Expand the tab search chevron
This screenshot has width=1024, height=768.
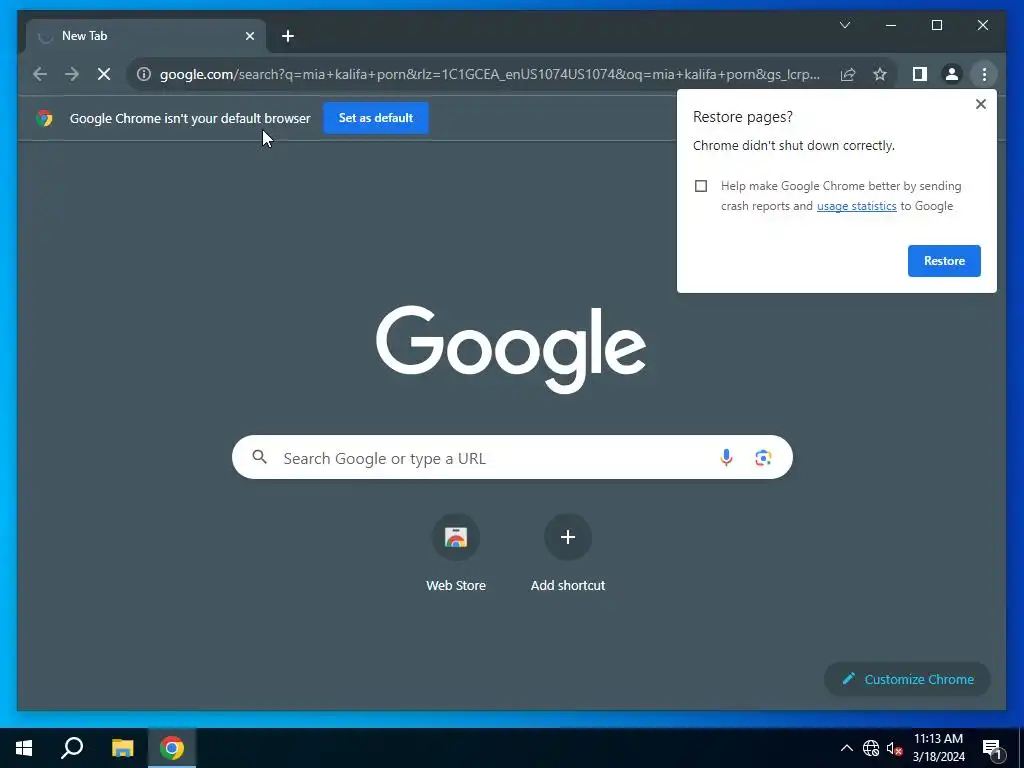pyautogui.click(x=844, y=25)
